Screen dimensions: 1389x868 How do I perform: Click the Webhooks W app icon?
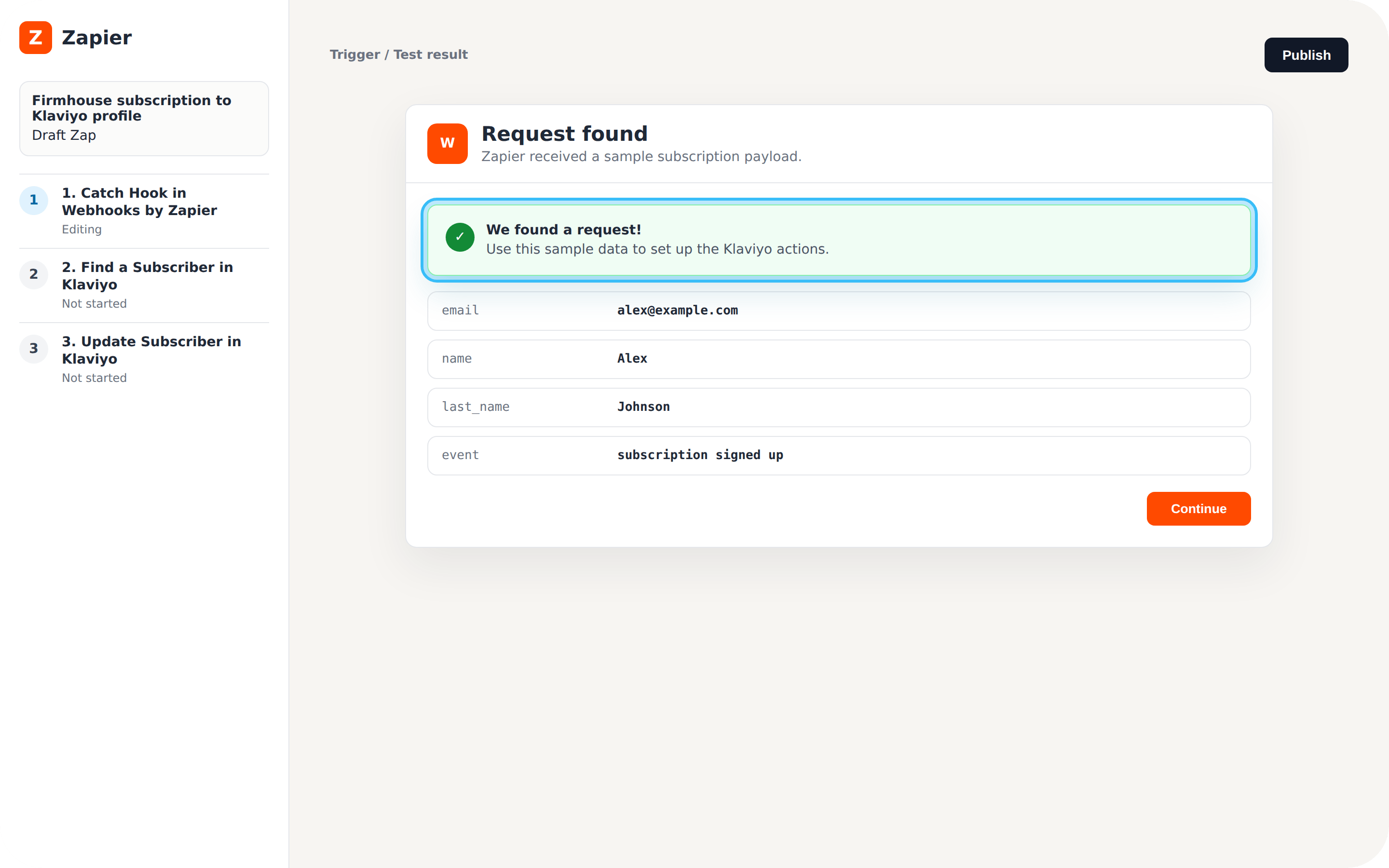coord(447,144)
